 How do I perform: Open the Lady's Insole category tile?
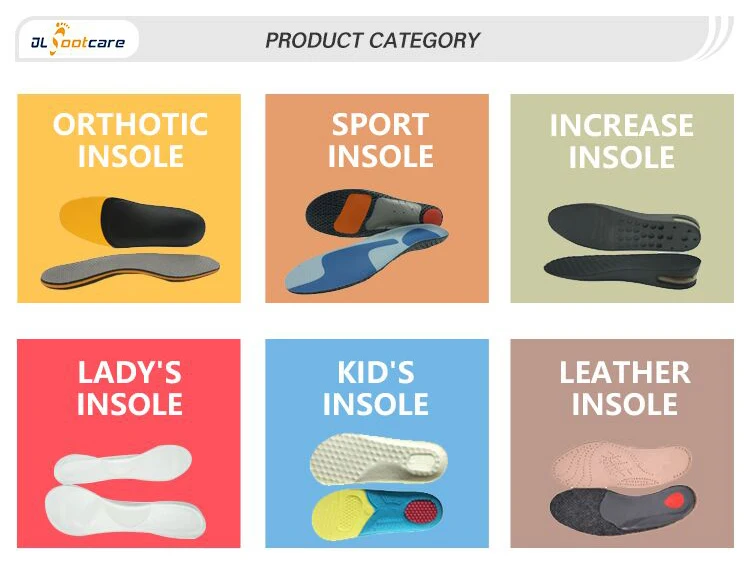coord(129,443)
